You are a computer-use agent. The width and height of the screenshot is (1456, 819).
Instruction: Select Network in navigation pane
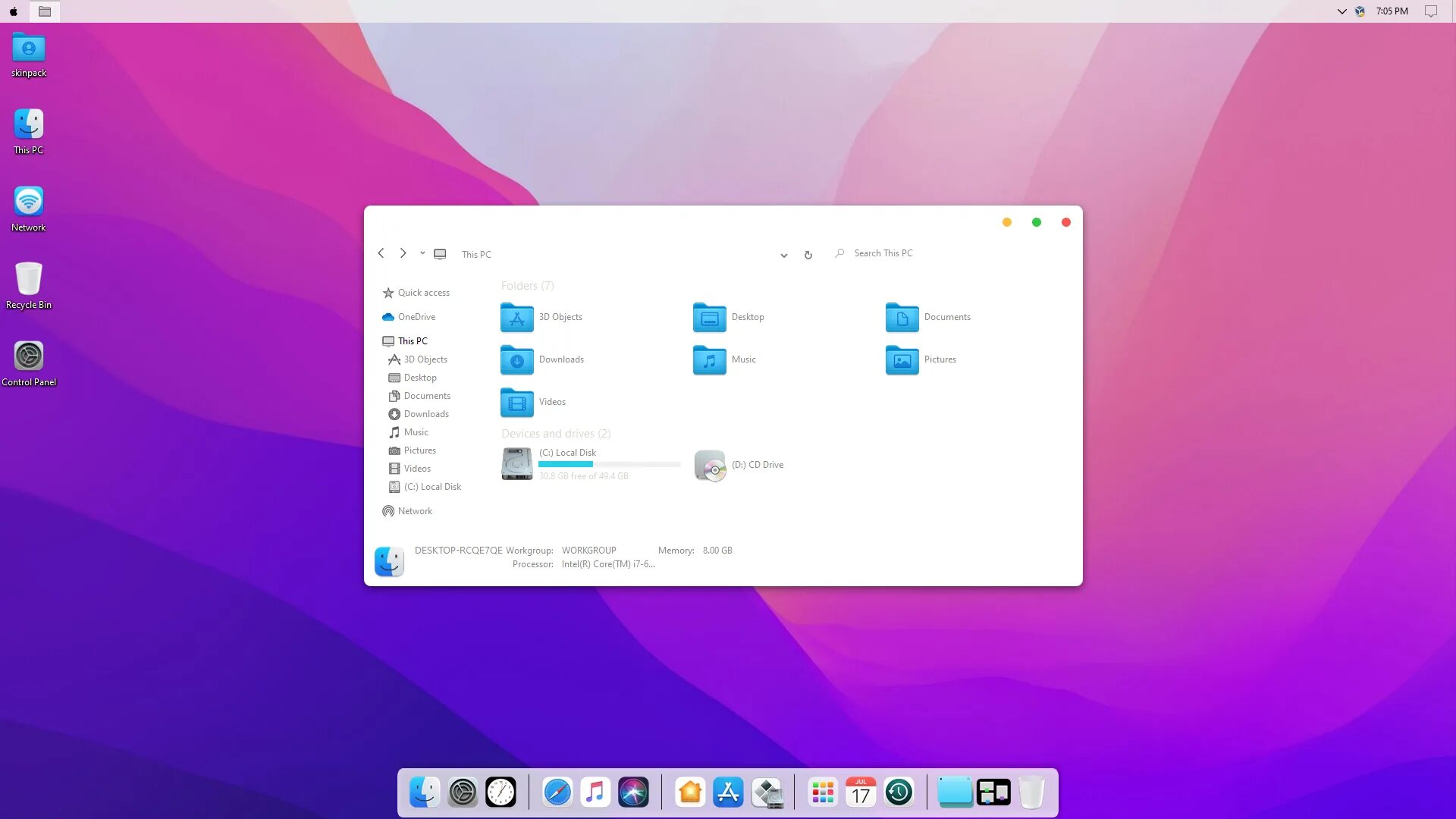pos(415,511)
